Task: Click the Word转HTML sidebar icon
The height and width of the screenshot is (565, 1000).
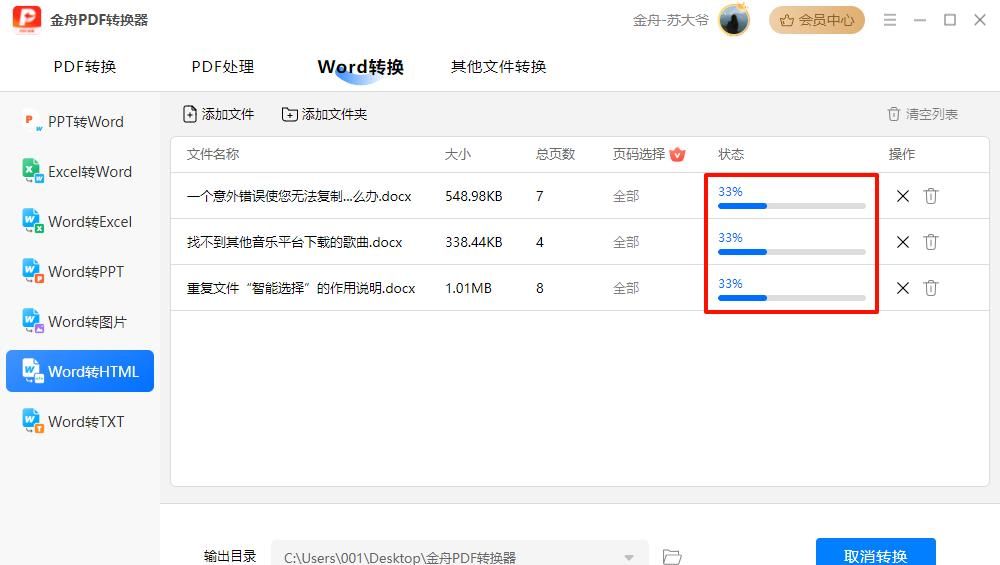Action: coord(32,371)
